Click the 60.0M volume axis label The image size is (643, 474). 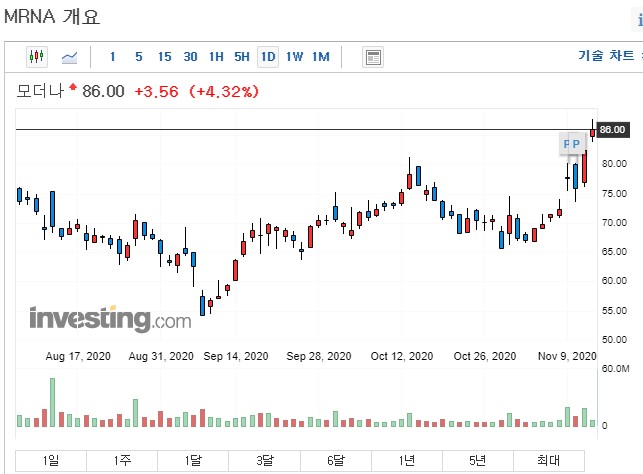pos(615,369)
